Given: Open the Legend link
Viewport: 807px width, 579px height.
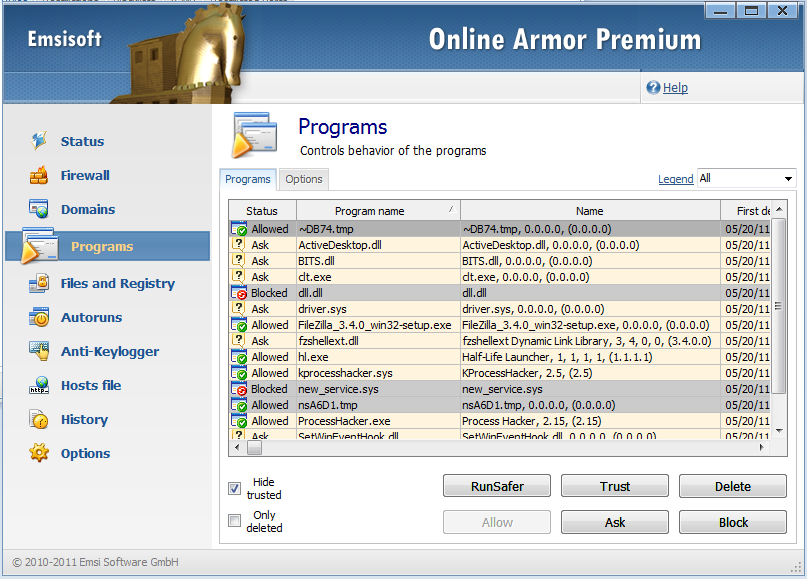Looking at the screenshot, I should [676, 179].
